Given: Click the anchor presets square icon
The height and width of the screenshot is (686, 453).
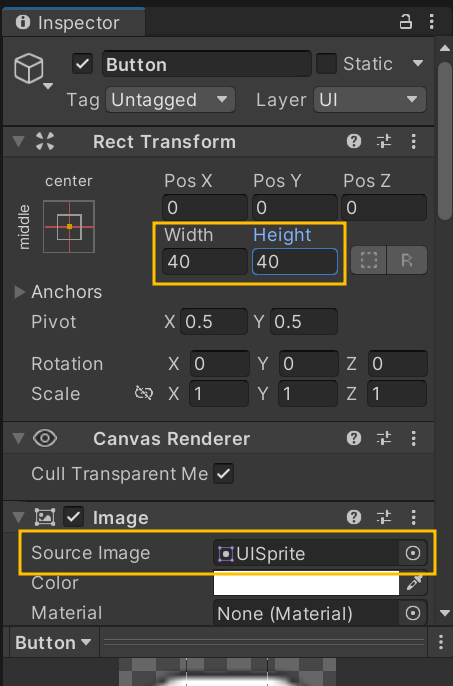Looking at the screenshot, I should point(69,227).
